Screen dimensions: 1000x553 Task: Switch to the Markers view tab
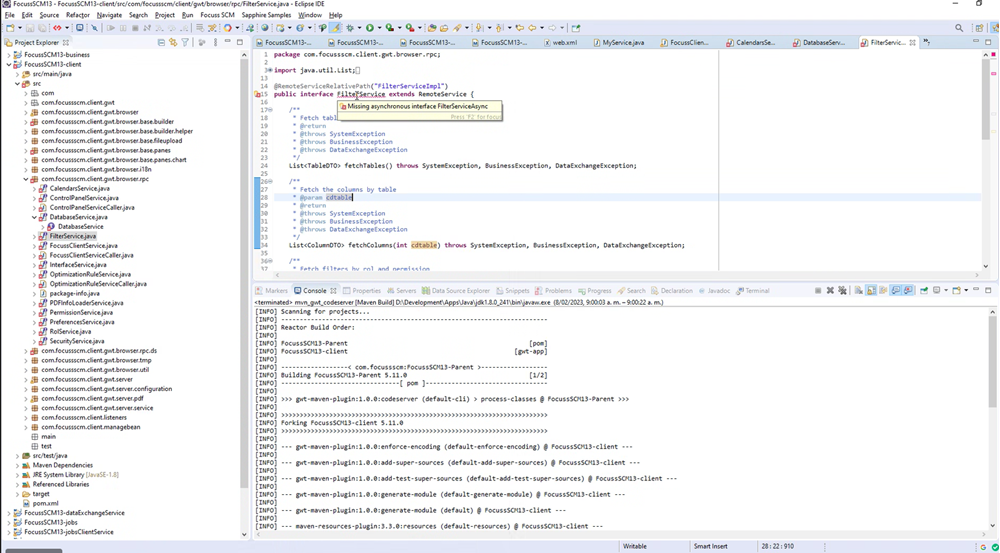click(x=272, y=291)
